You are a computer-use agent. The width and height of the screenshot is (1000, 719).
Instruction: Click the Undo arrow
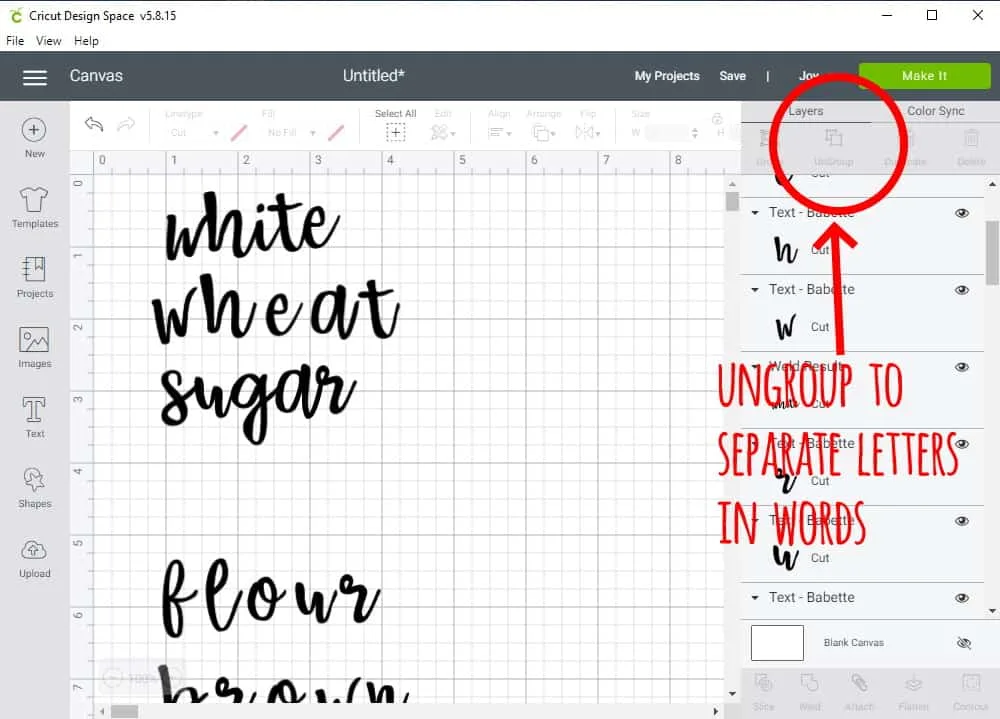(x=94, y=124)
